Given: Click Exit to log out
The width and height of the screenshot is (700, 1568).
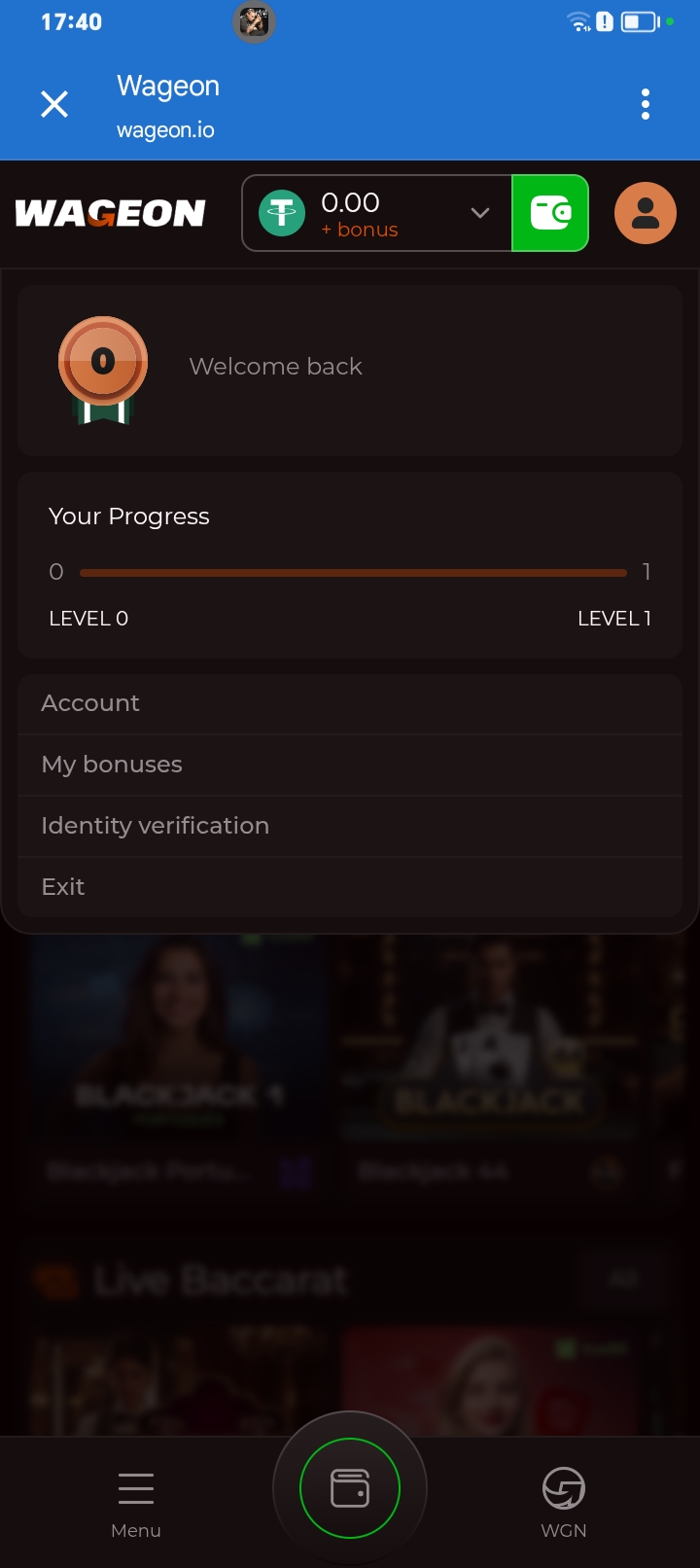Looking at the screenshot, I should (x=63, y=887).
